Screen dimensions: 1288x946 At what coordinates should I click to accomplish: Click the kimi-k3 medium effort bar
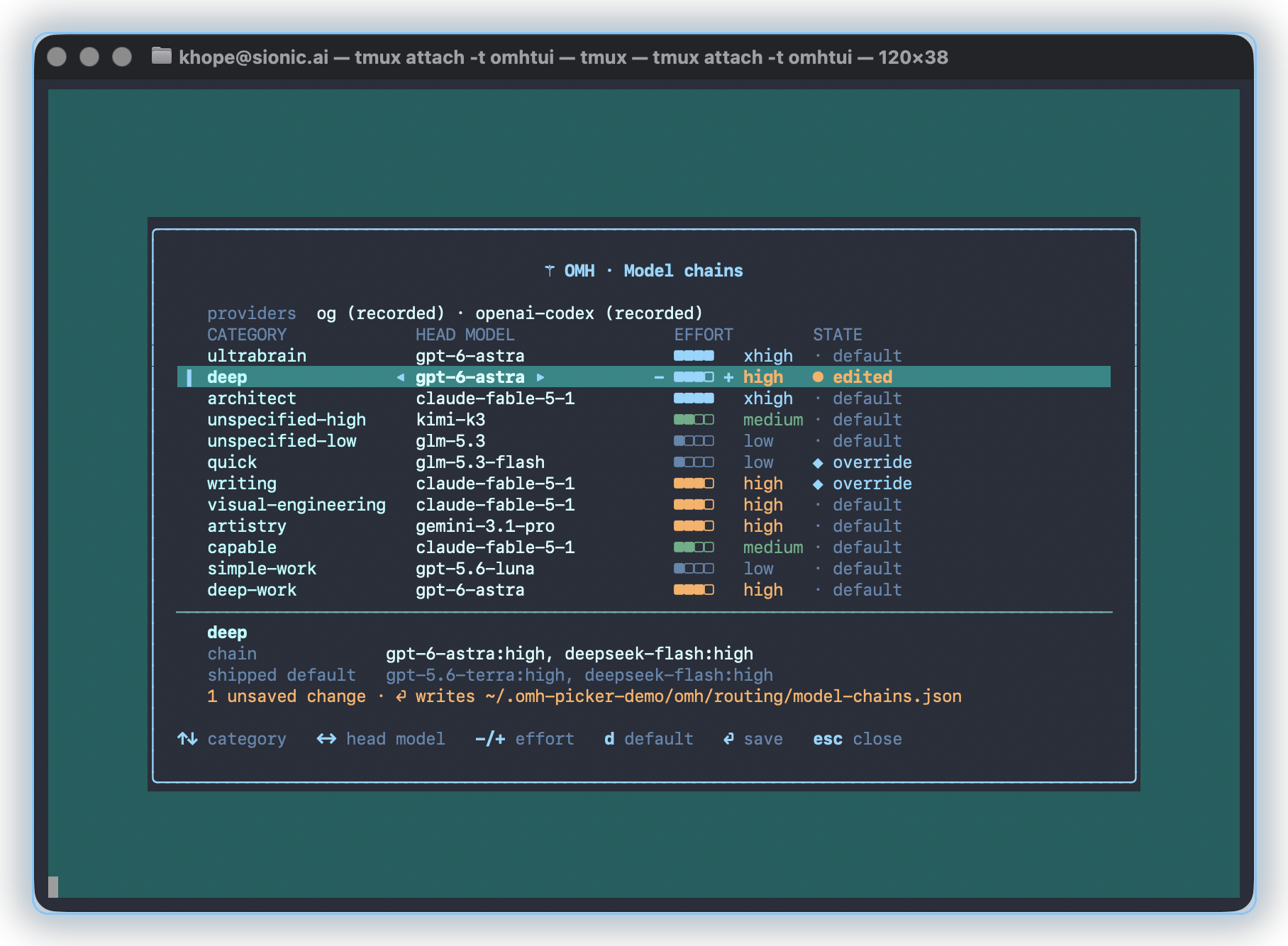[x=694, y=420]
